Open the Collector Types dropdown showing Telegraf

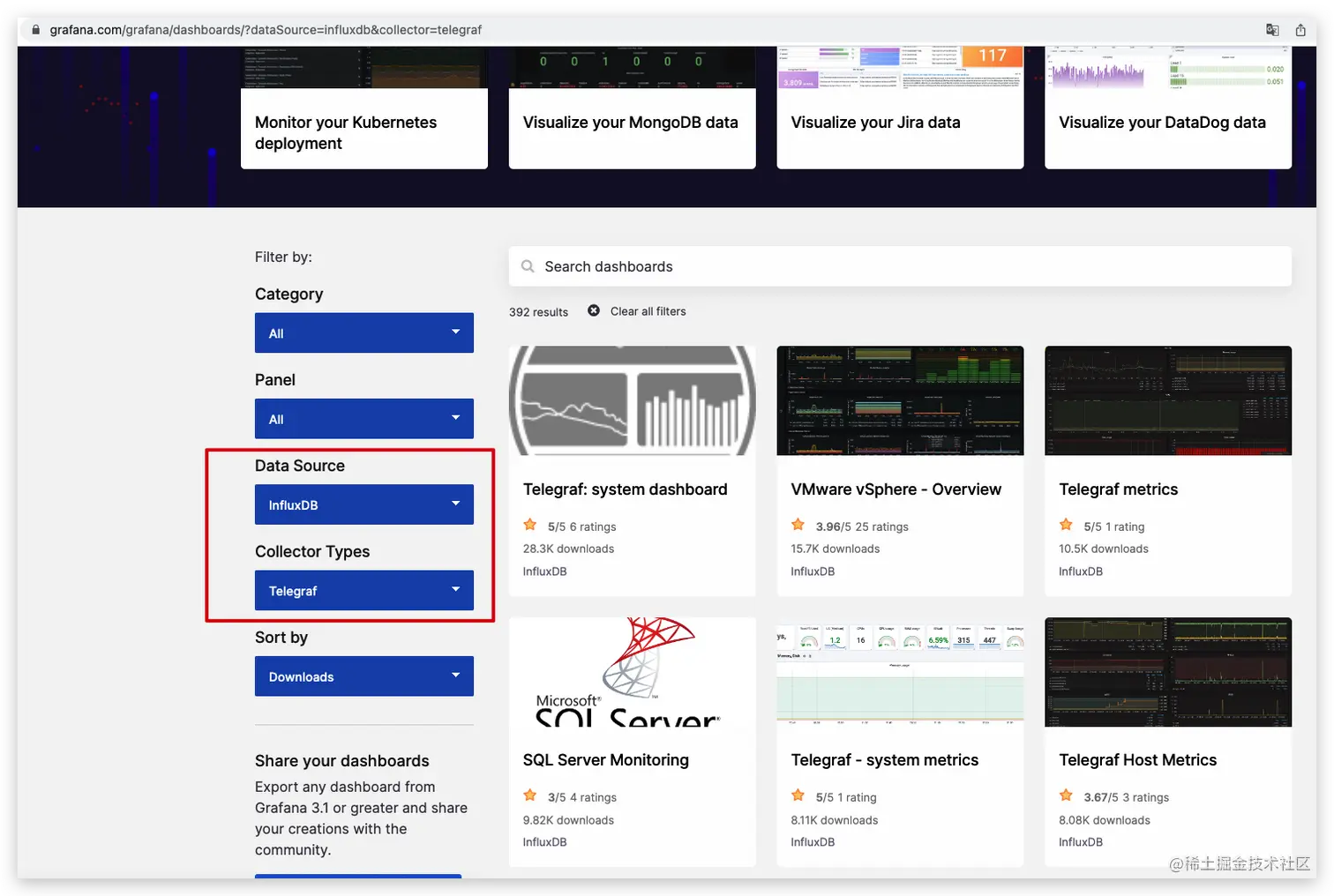pyautogui.click(x=364, y=590)
